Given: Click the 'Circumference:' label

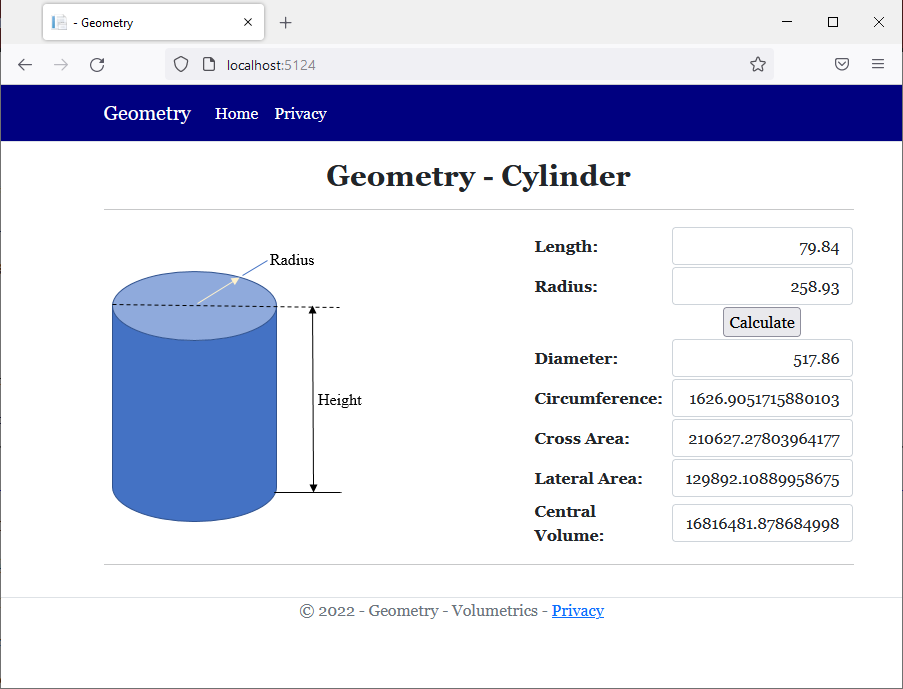Looking at the screenshot, I should (598, 398).
